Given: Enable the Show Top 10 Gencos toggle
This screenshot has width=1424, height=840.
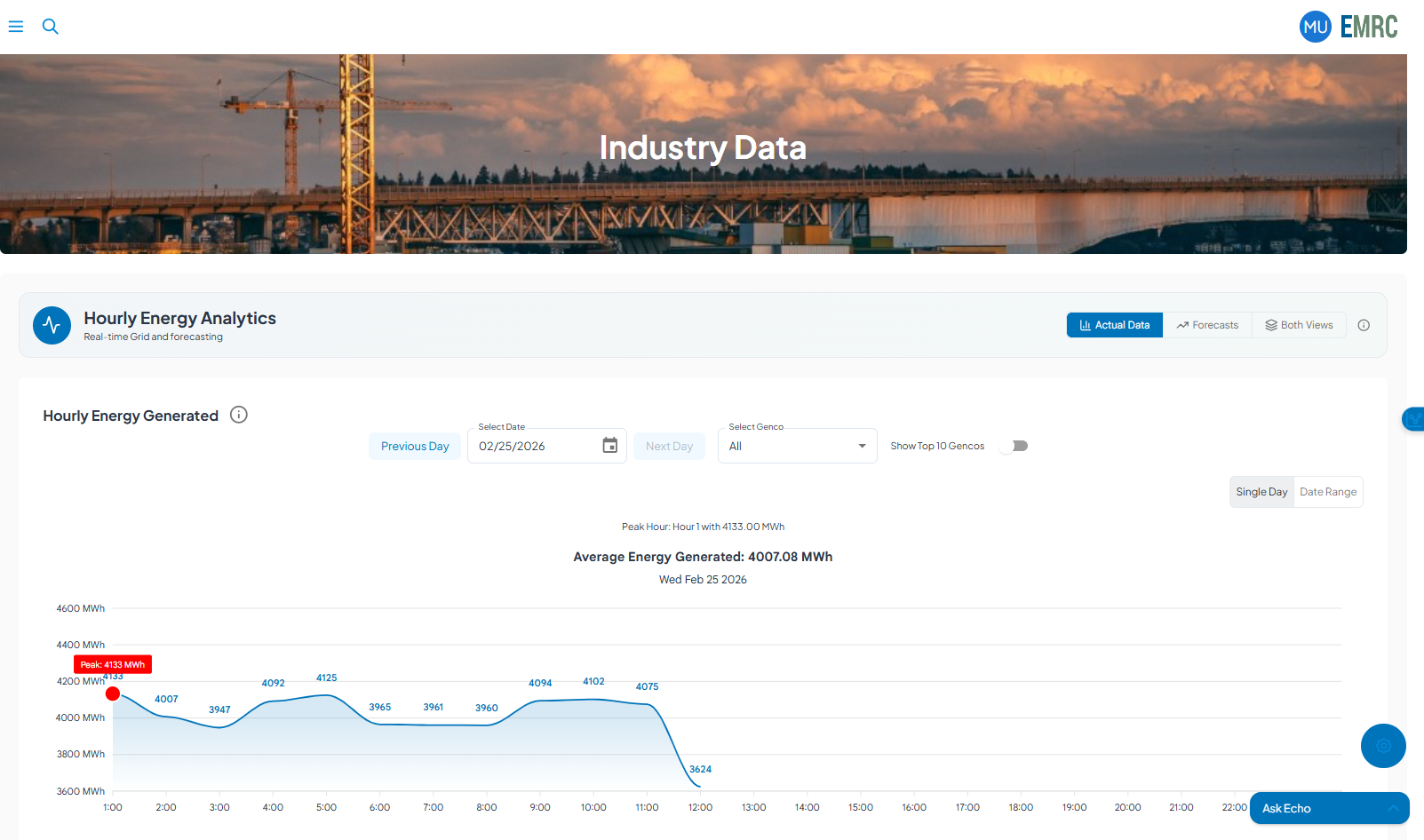Looking at the screenshot, I should 1013,446.
